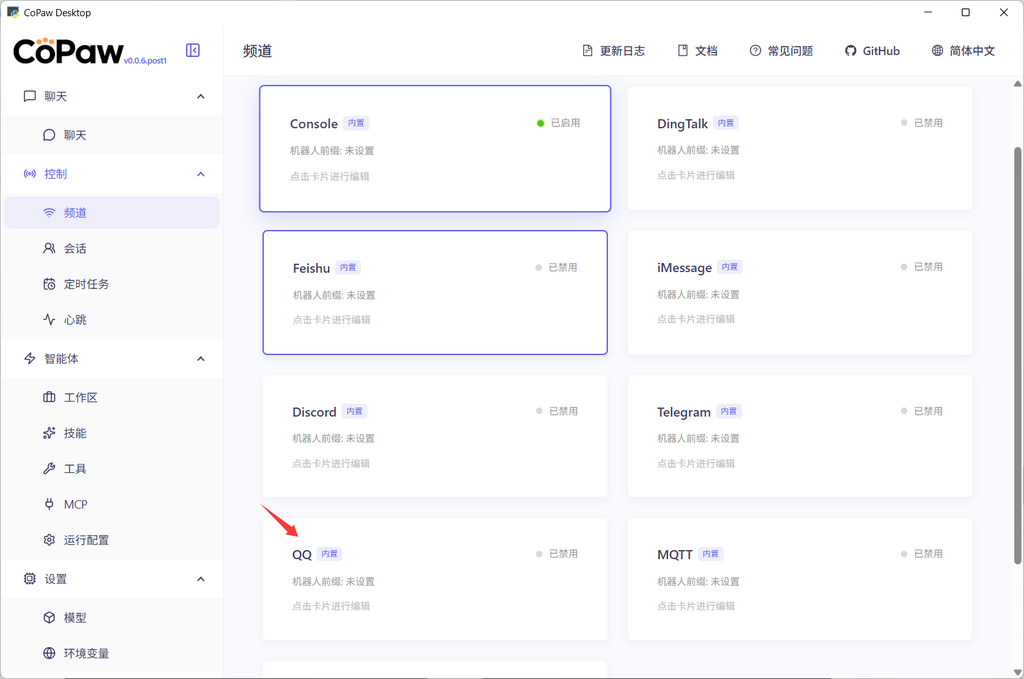
Task: Click the FAQ question mark icon
Action: [x=755, y=51]
